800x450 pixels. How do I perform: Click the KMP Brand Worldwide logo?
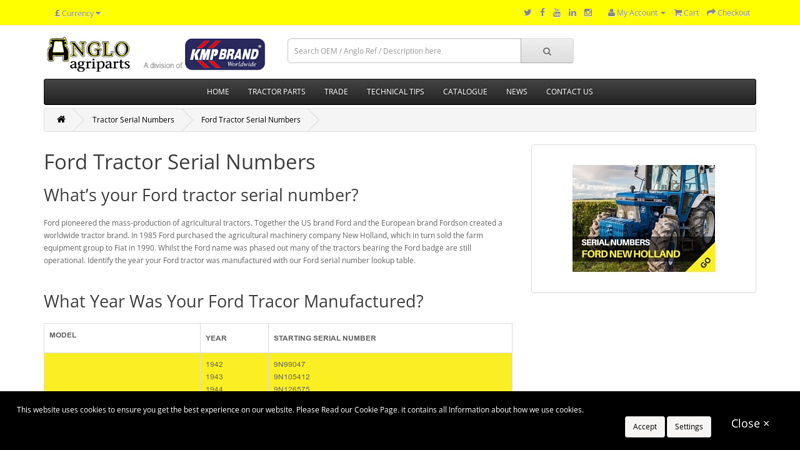click(225, 54)
